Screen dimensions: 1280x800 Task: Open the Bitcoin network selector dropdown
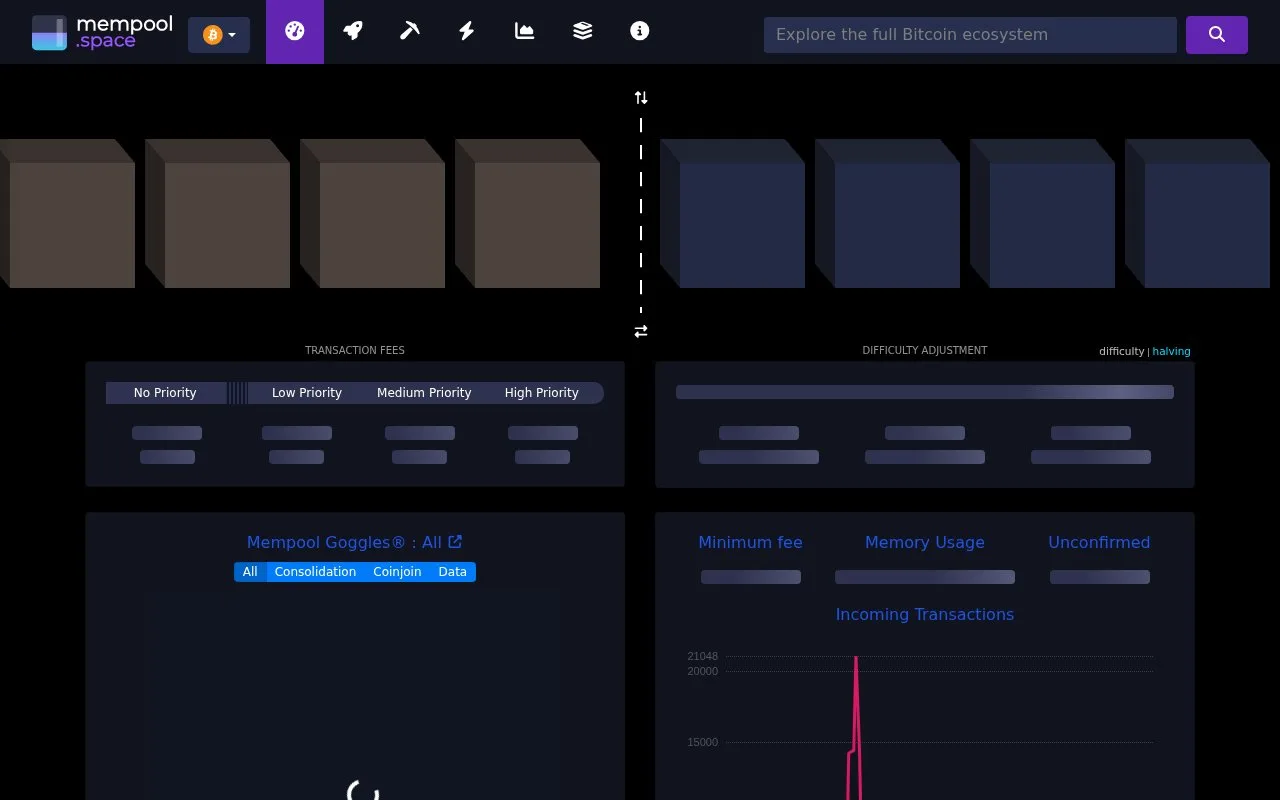219,35
